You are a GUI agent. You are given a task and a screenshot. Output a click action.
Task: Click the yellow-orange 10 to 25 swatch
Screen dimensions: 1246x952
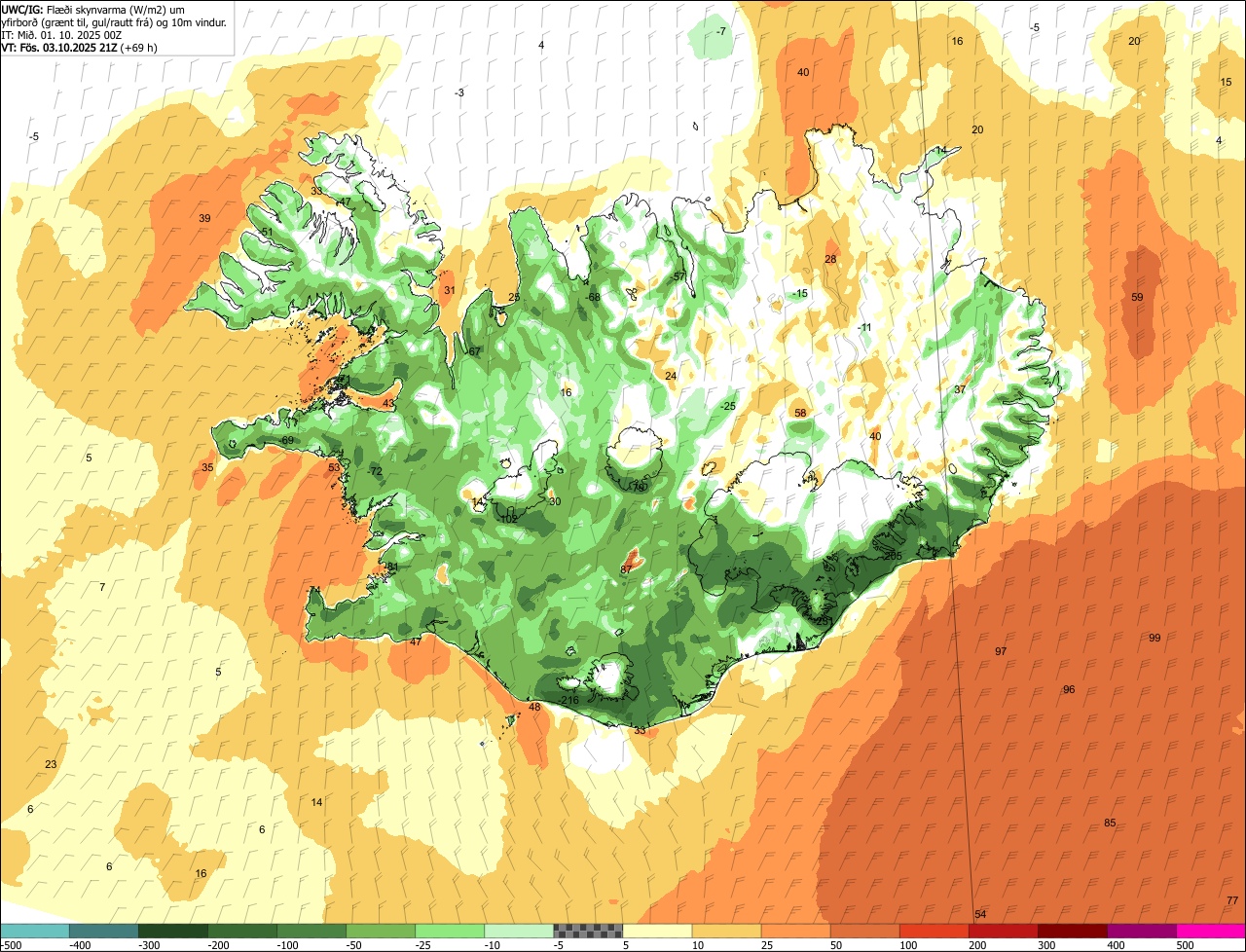click(727, 932)
